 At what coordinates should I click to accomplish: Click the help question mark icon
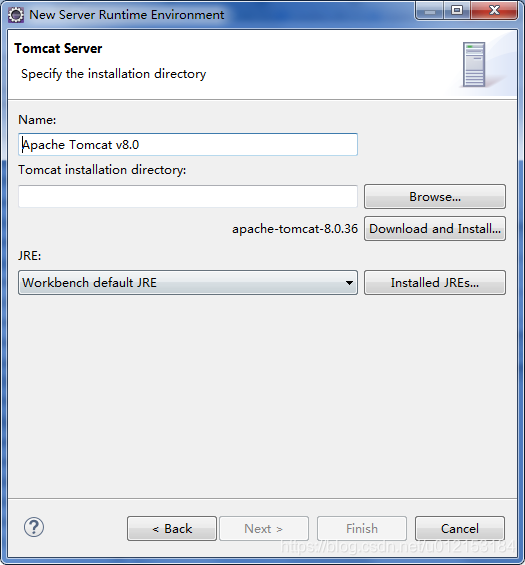coord(34,528)
